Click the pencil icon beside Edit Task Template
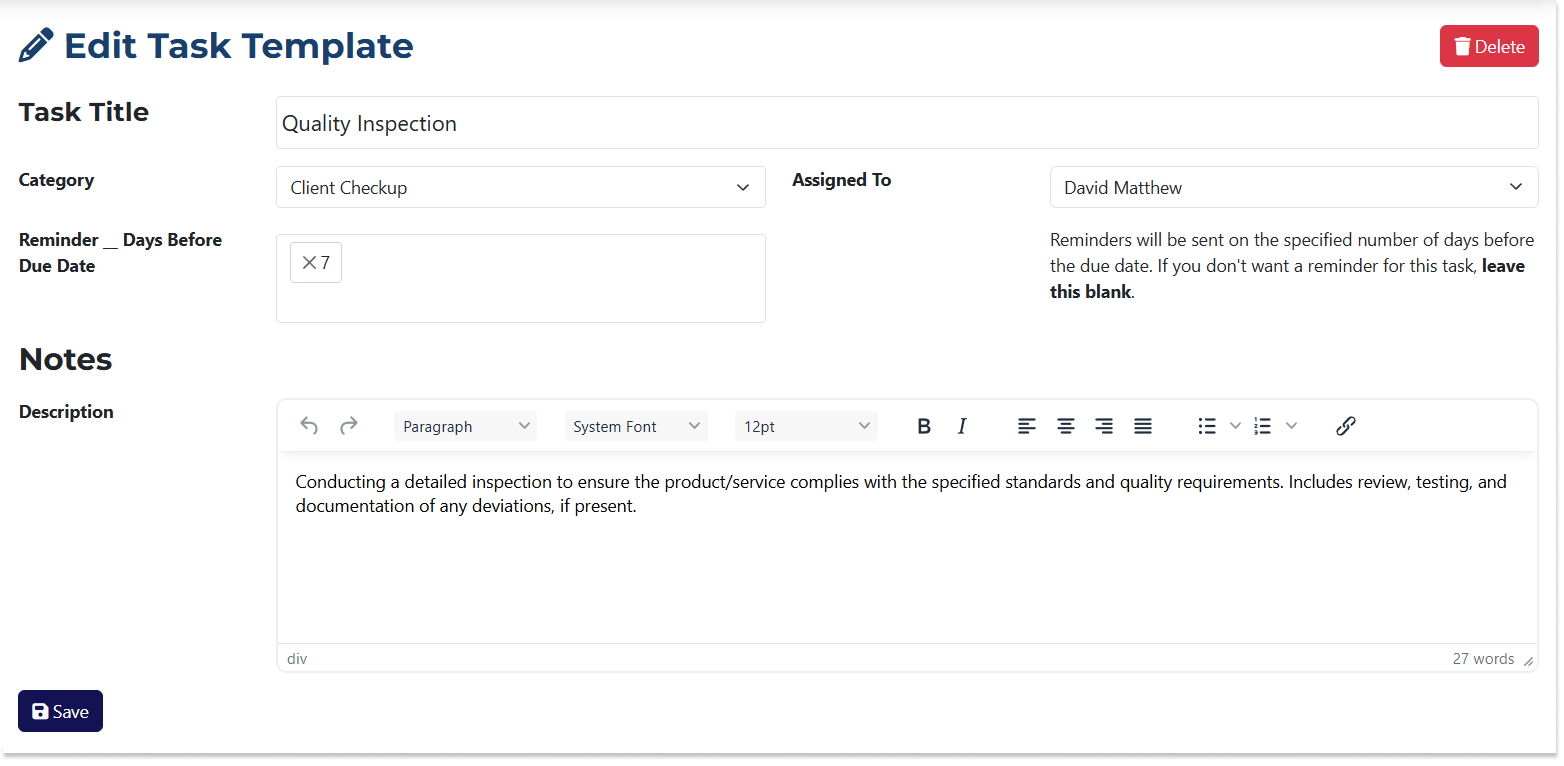Screen dimensions: 1564x766 (36, 44)
